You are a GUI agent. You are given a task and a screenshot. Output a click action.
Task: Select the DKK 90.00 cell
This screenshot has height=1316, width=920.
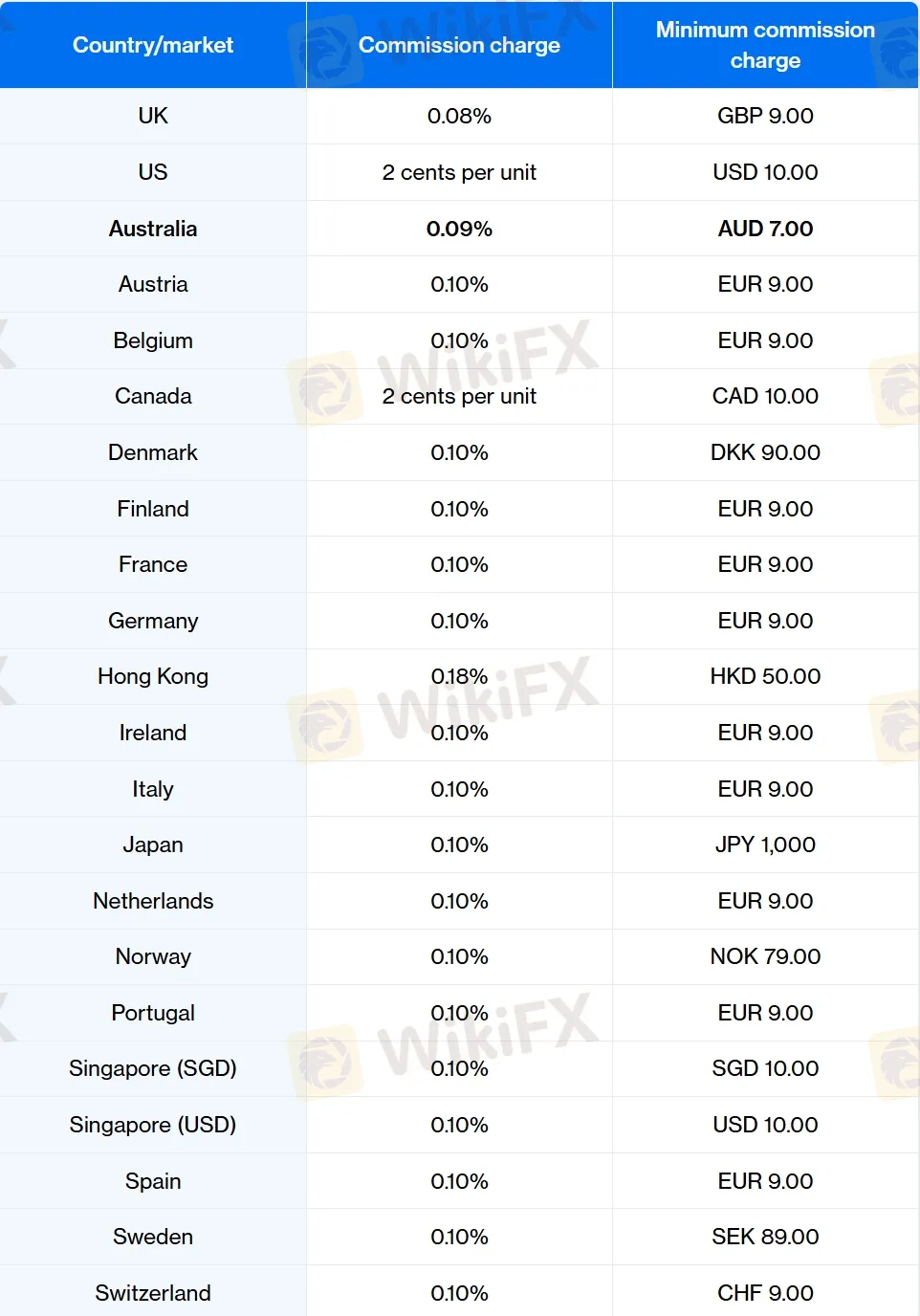coord(765,452)
